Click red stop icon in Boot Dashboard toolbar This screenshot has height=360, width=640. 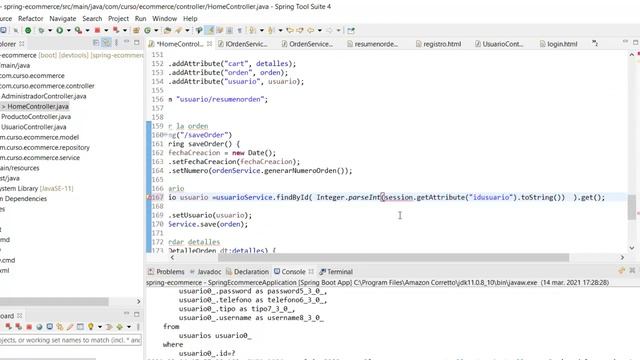coord(29,327)
